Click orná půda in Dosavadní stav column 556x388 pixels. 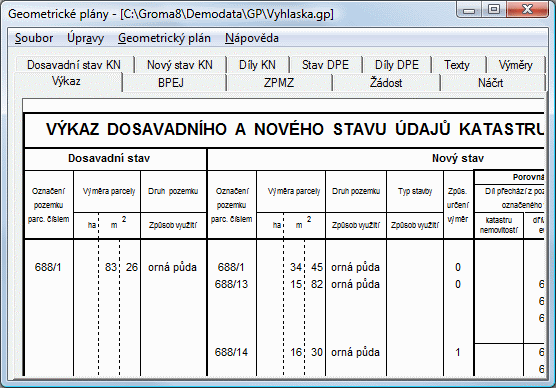(x=172, y=267)
